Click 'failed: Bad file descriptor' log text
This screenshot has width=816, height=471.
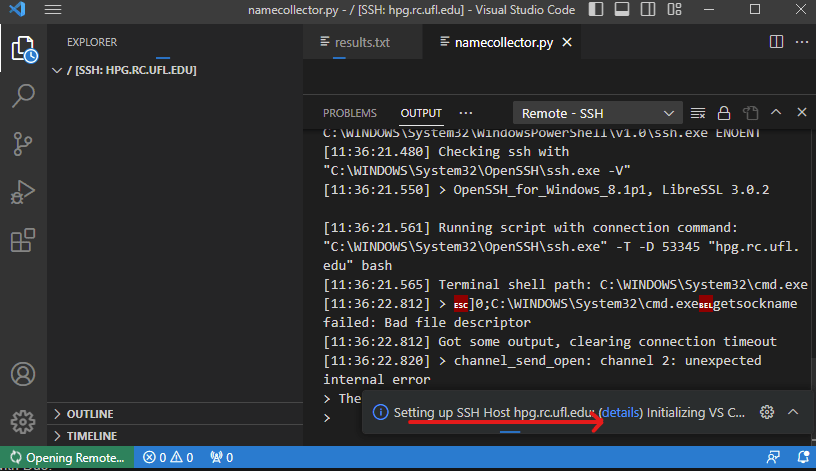tap(427, 323)
